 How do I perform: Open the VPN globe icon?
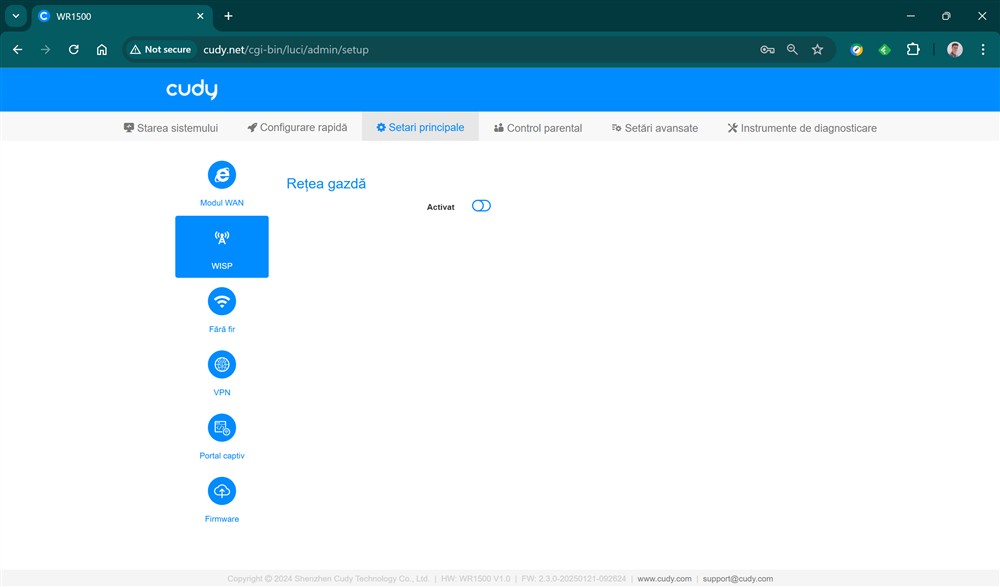click(222, 365)
